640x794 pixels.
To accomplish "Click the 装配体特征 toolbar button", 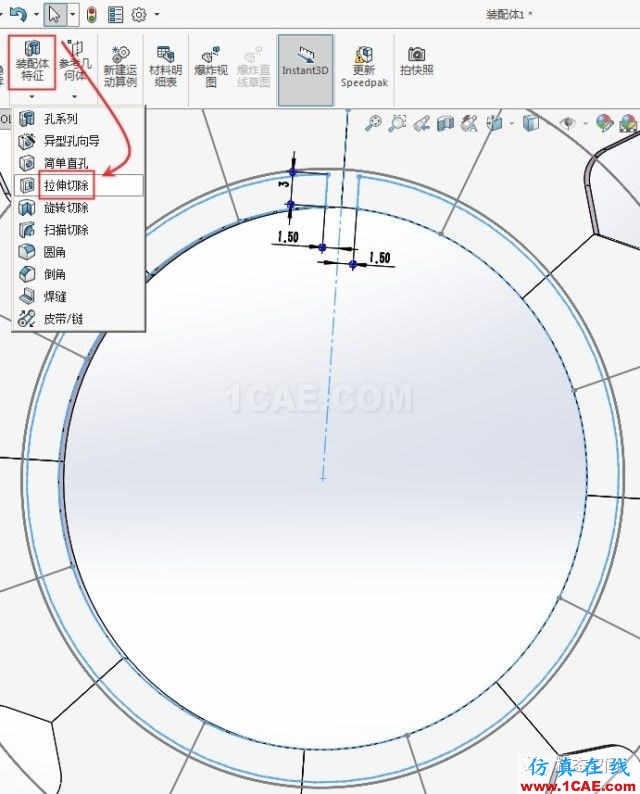I will point(32,61).
